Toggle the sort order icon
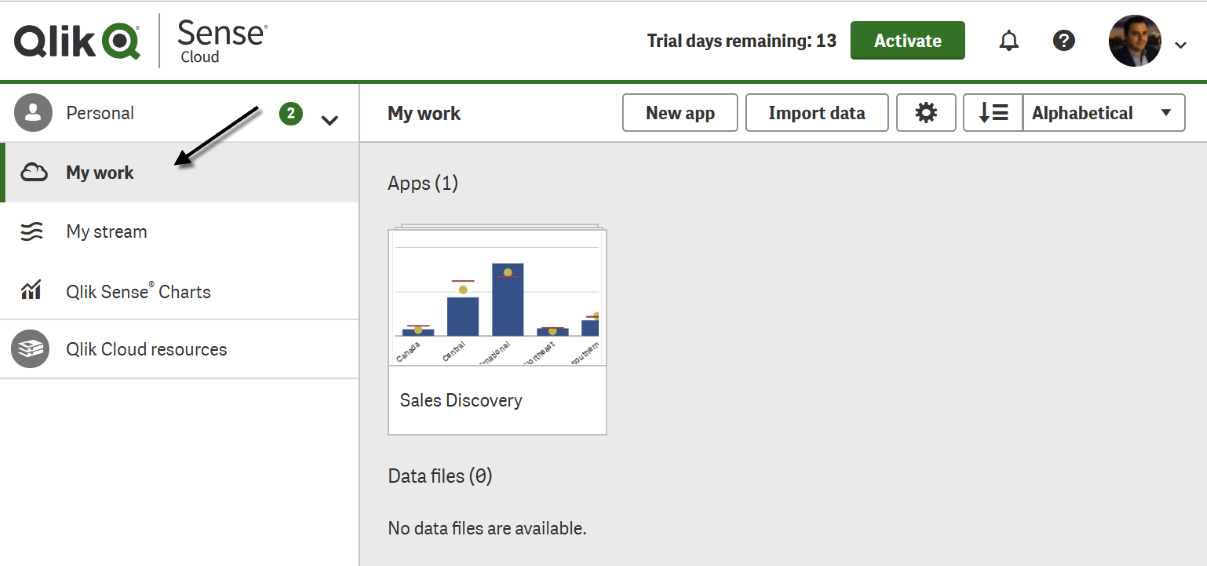The height and width of the screenshot is (566, 1207). [993, 113]
